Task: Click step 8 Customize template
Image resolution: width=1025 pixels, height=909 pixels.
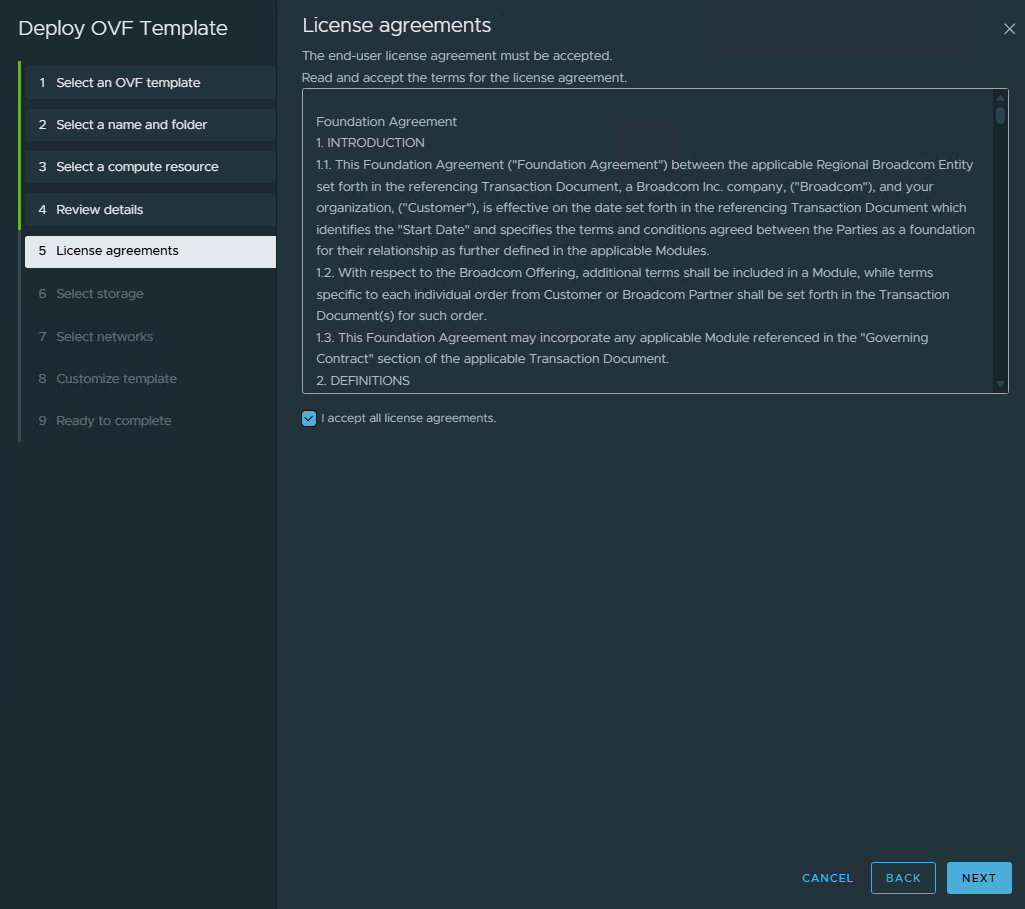Action: (x=116, y=379)
